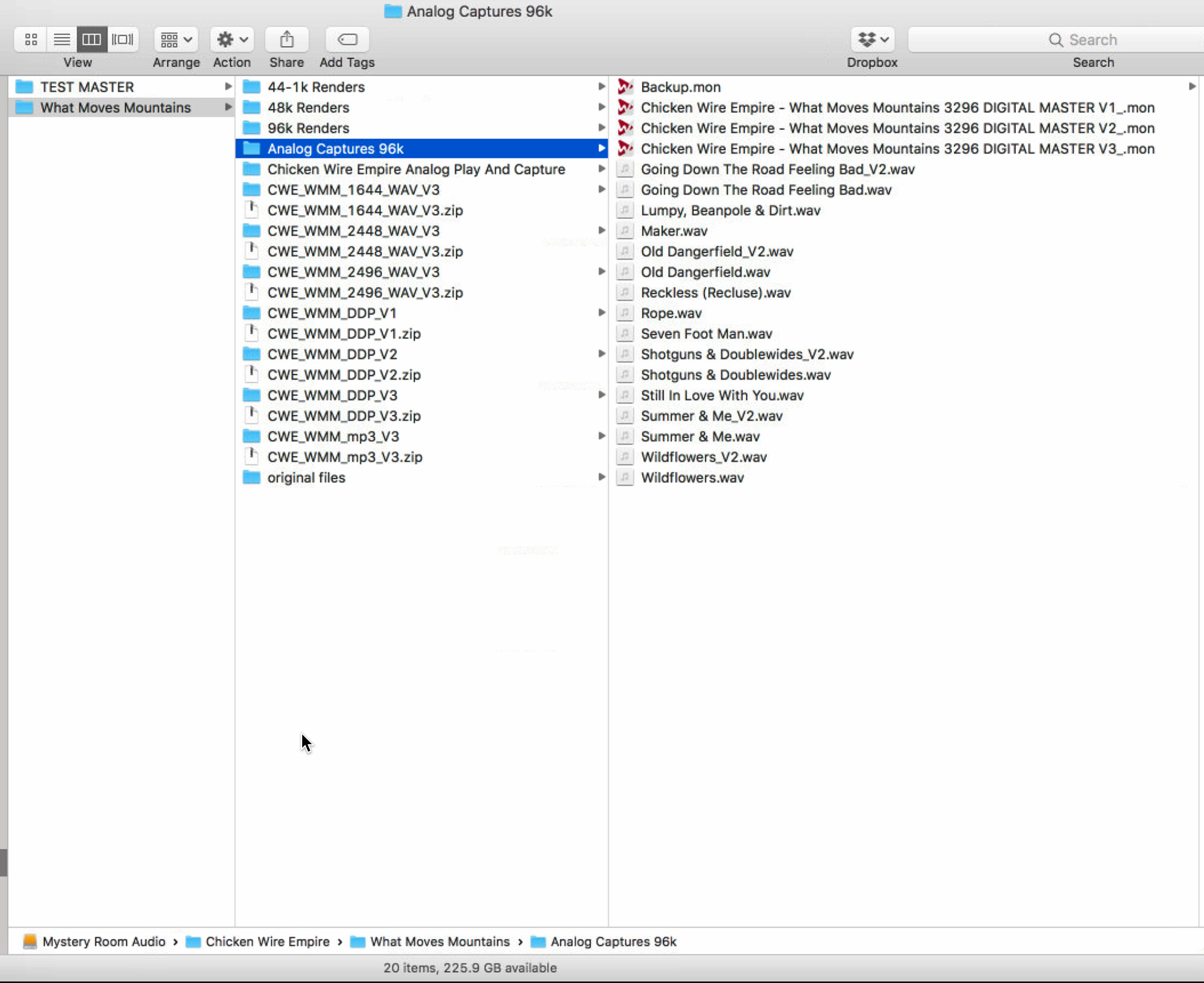Select TEST MASTER folder
This screenshot has height=983, width=1204.
coord(86,87)
